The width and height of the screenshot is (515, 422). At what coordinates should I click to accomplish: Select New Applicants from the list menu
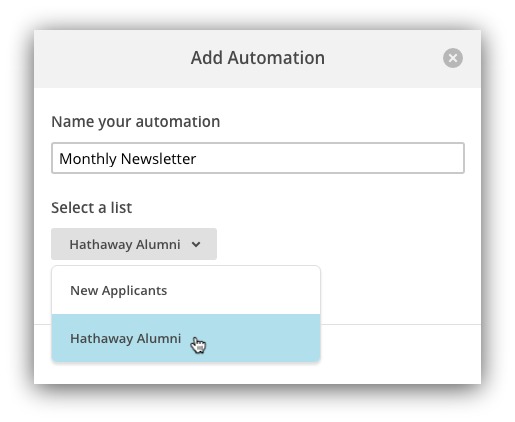(x=186, y=290)
